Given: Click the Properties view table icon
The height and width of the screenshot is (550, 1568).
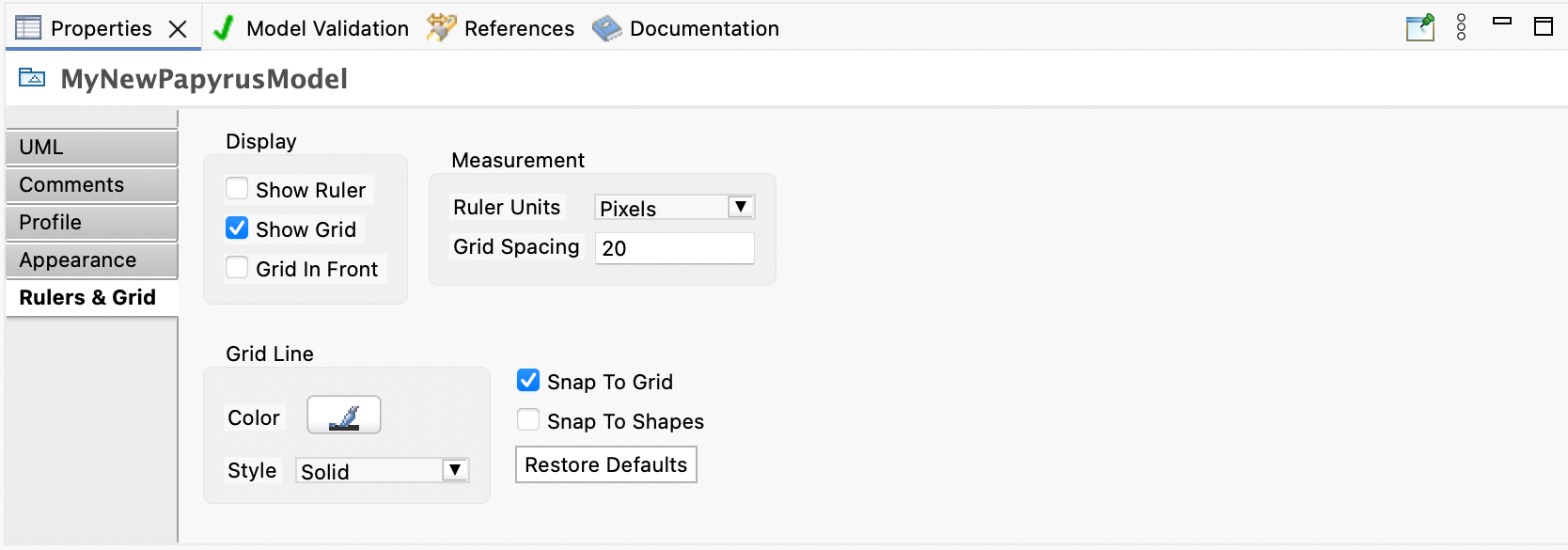Looking at the screenshot, I should [x=28, y=28].
